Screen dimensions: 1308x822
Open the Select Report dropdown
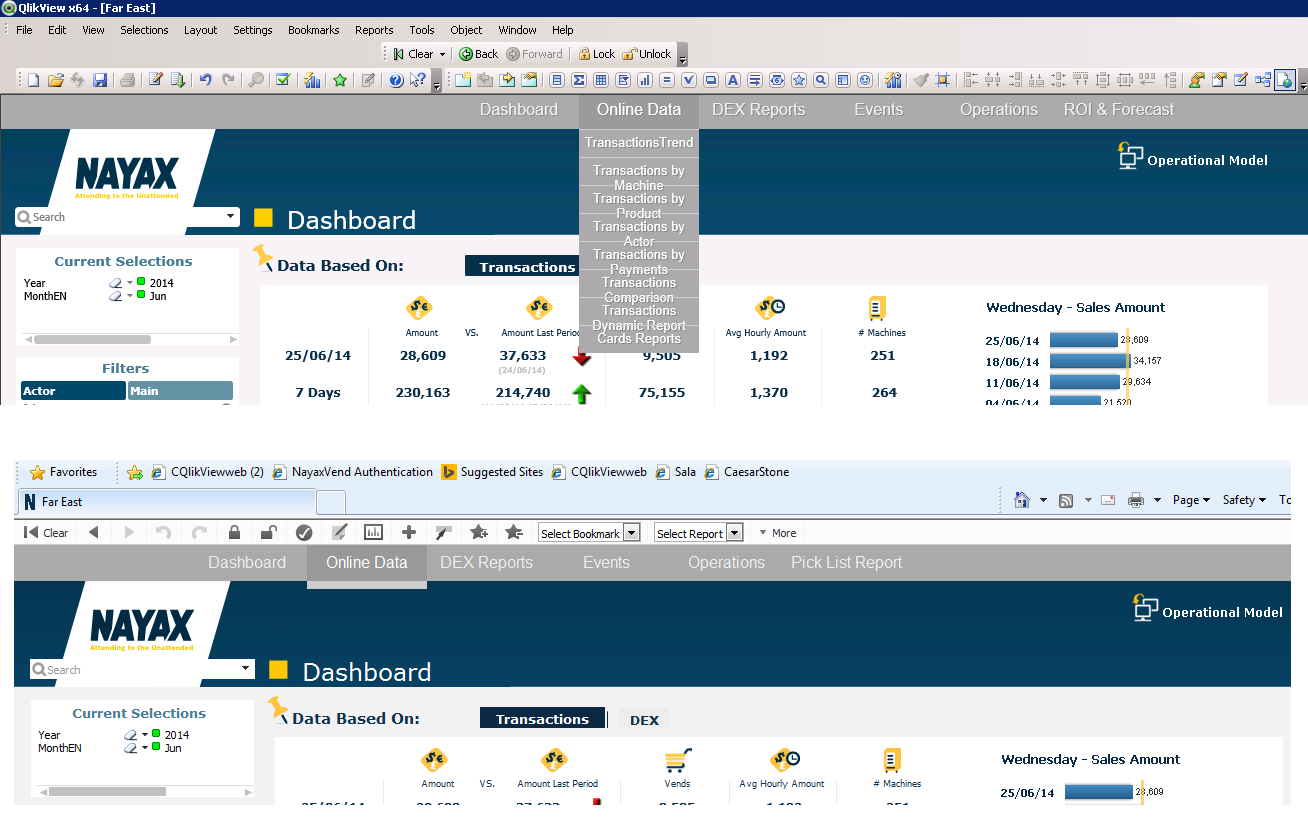point(698,533)
